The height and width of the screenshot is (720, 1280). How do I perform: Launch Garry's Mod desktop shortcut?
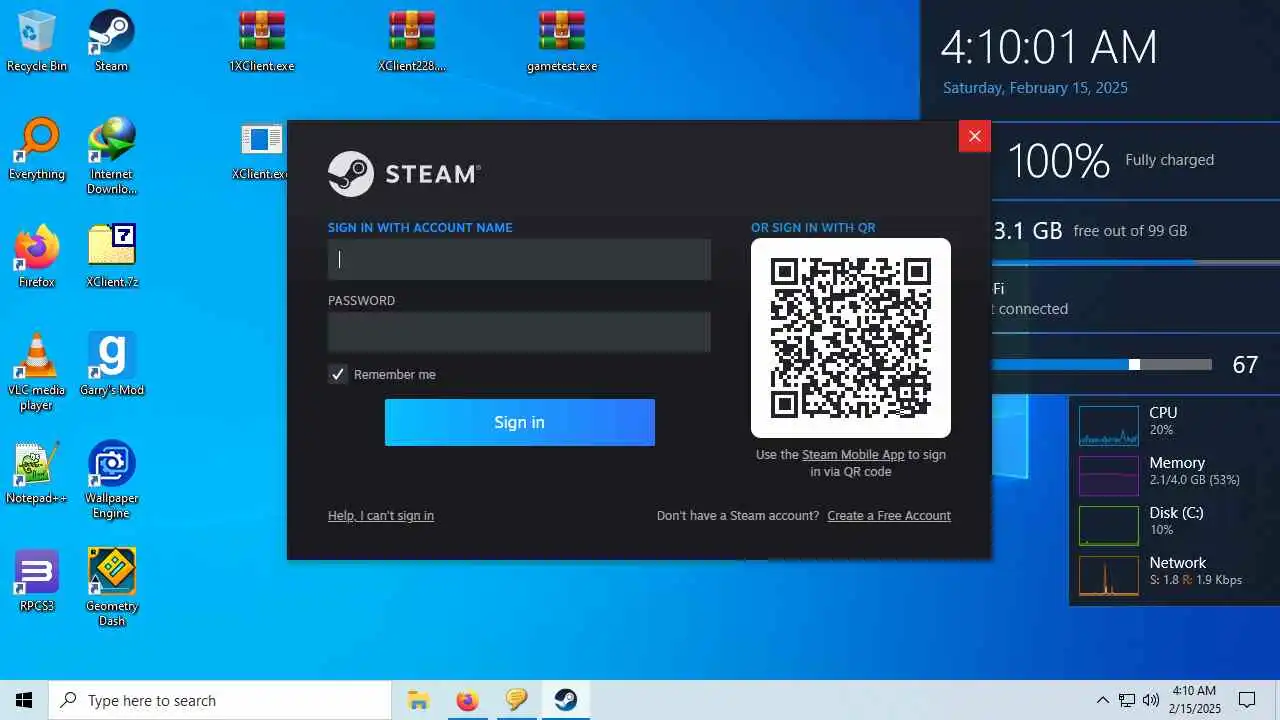click(x=111, y=365)
